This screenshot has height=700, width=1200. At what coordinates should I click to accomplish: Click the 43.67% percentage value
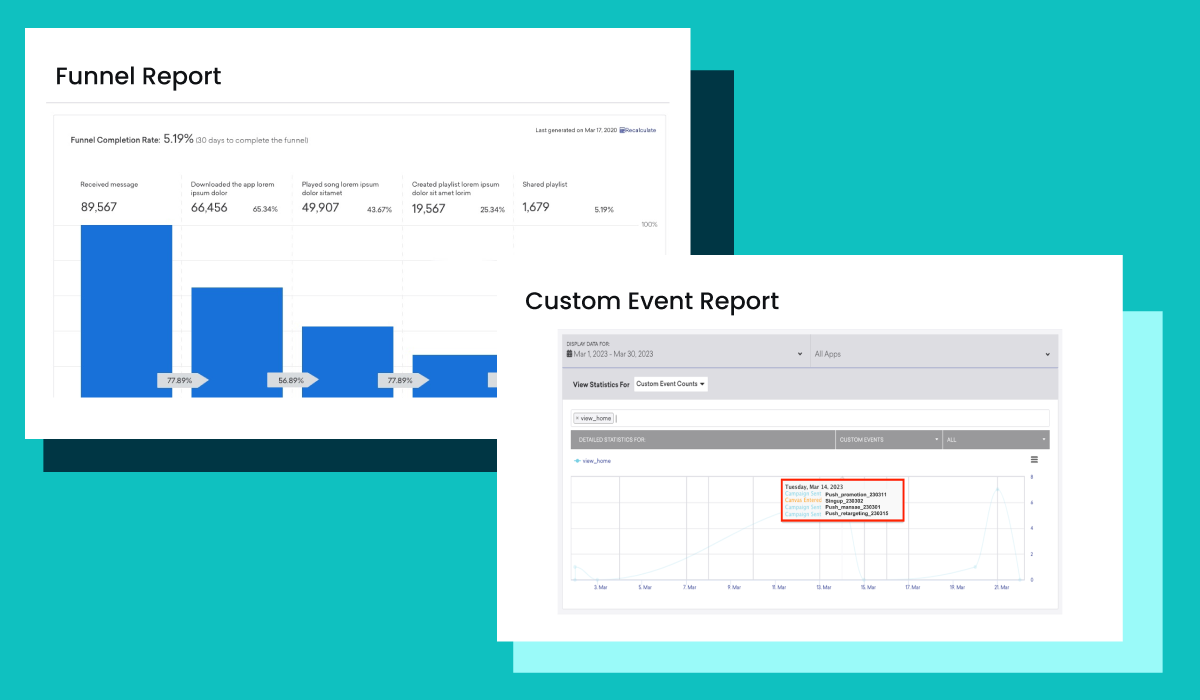coord(379,210)
